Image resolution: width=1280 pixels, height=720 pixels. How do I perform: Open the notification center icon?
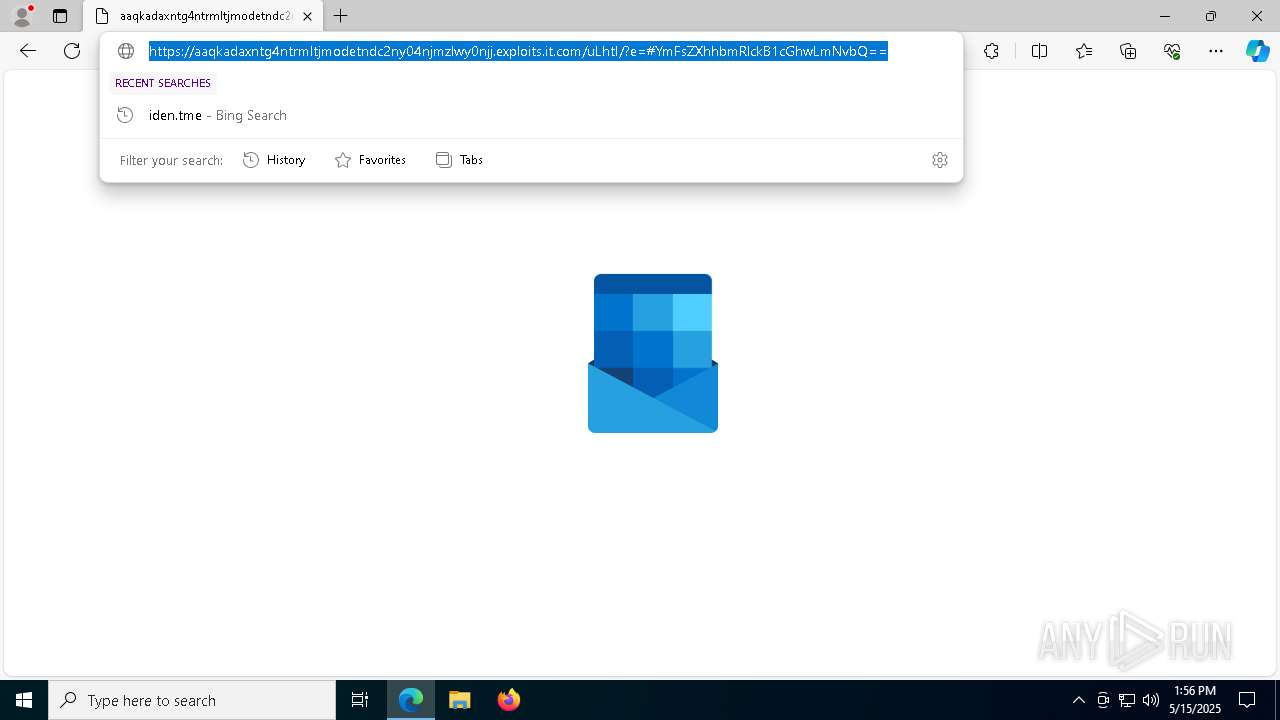(x=1248, y=700)
